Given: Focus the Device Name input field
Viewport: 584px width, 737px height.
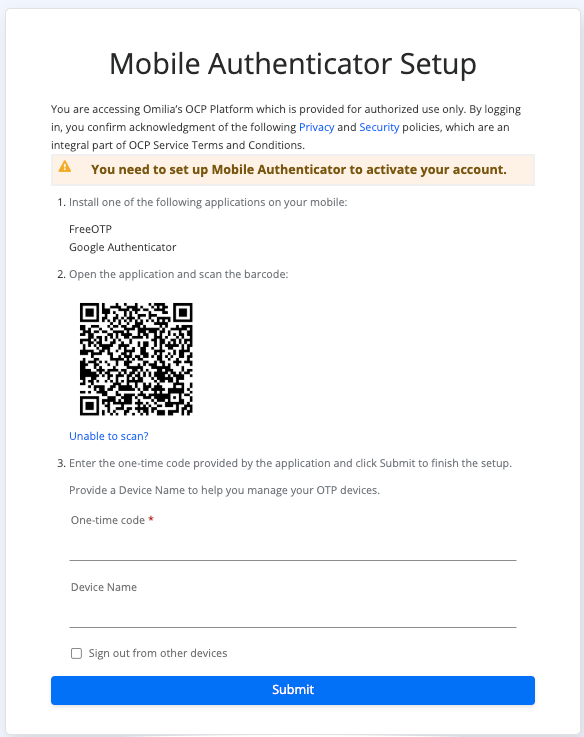Looking at the screenshot, I should (292, 614).
